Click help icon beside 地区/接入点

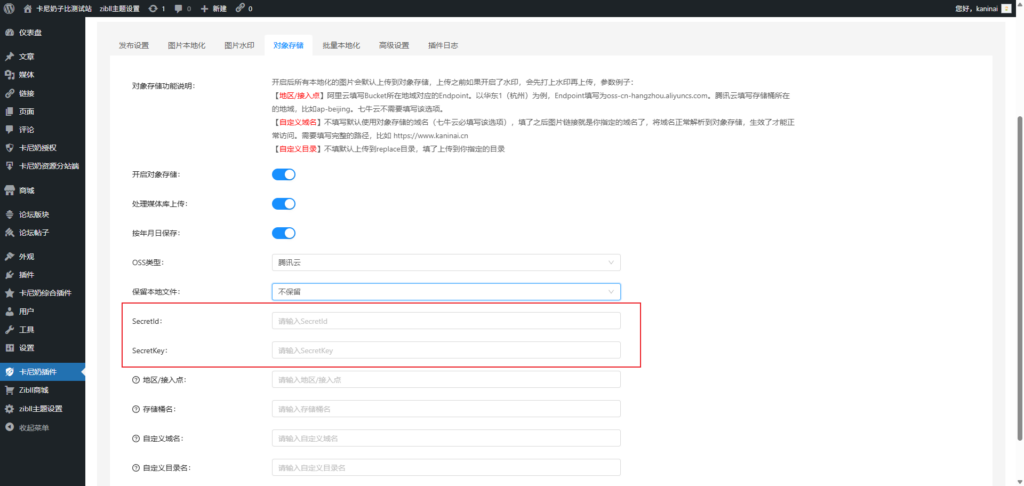136,380
